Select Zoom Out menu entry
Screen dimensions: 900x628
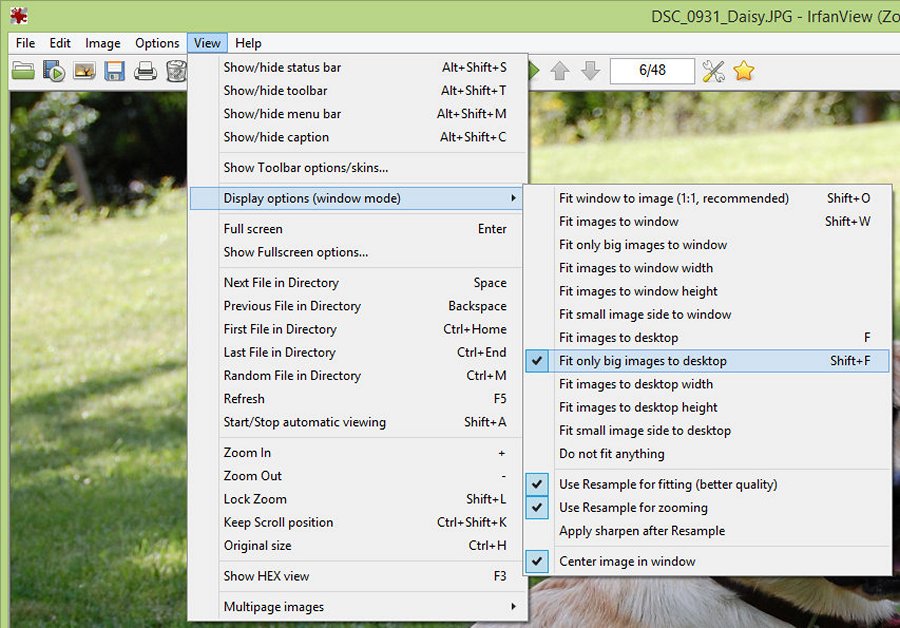pyautogui.click(x=356, y=476)
